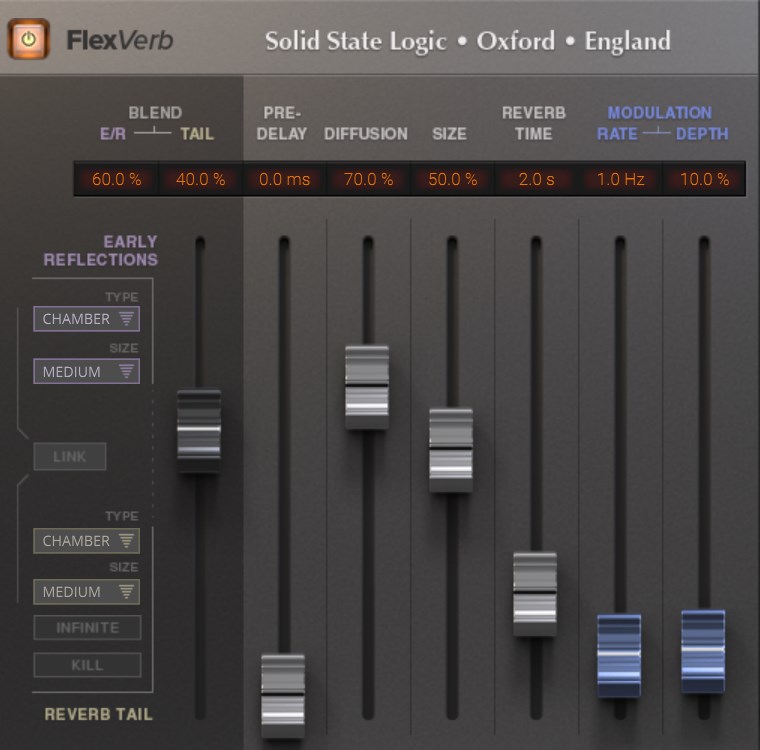Click the Diffusion value 70.0 %

click(368, 180)
